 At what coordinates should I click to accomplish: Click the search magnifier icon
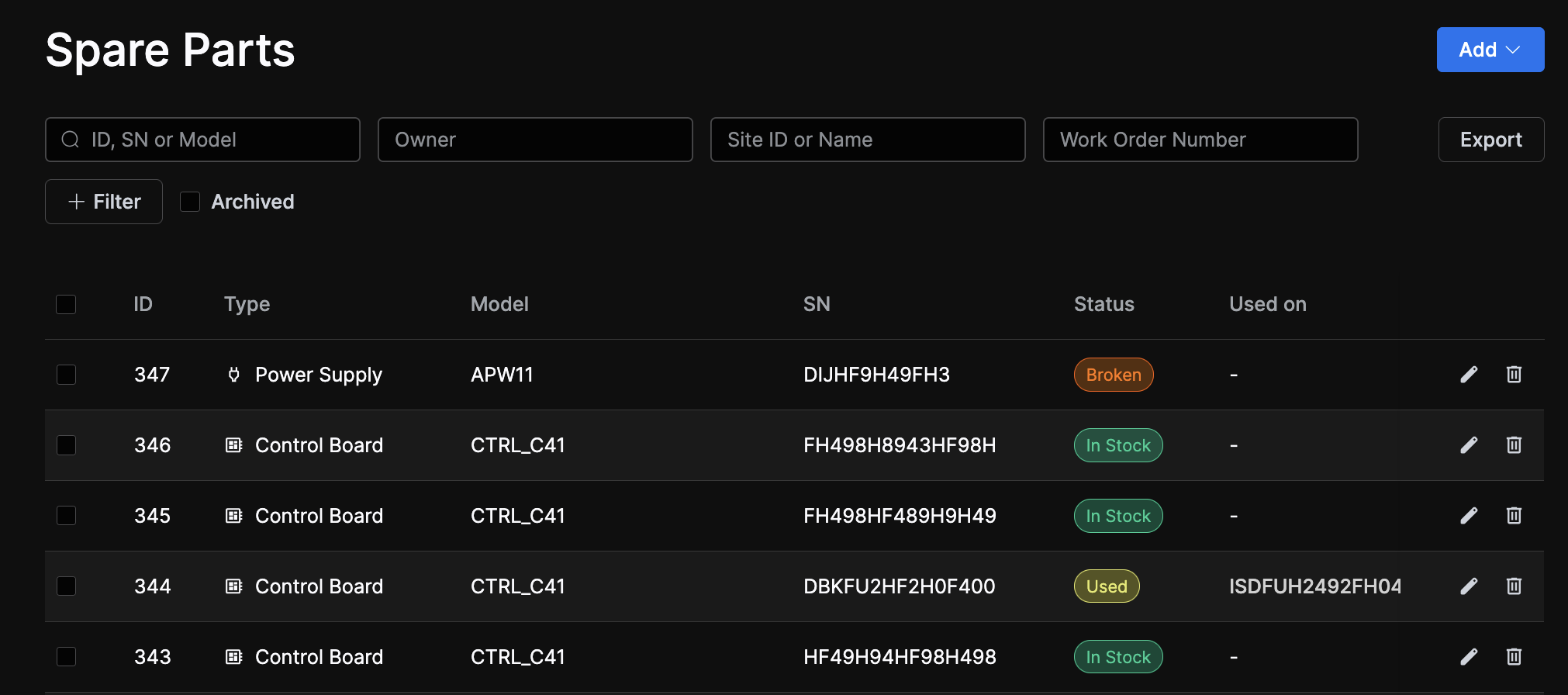click(71, 140)
